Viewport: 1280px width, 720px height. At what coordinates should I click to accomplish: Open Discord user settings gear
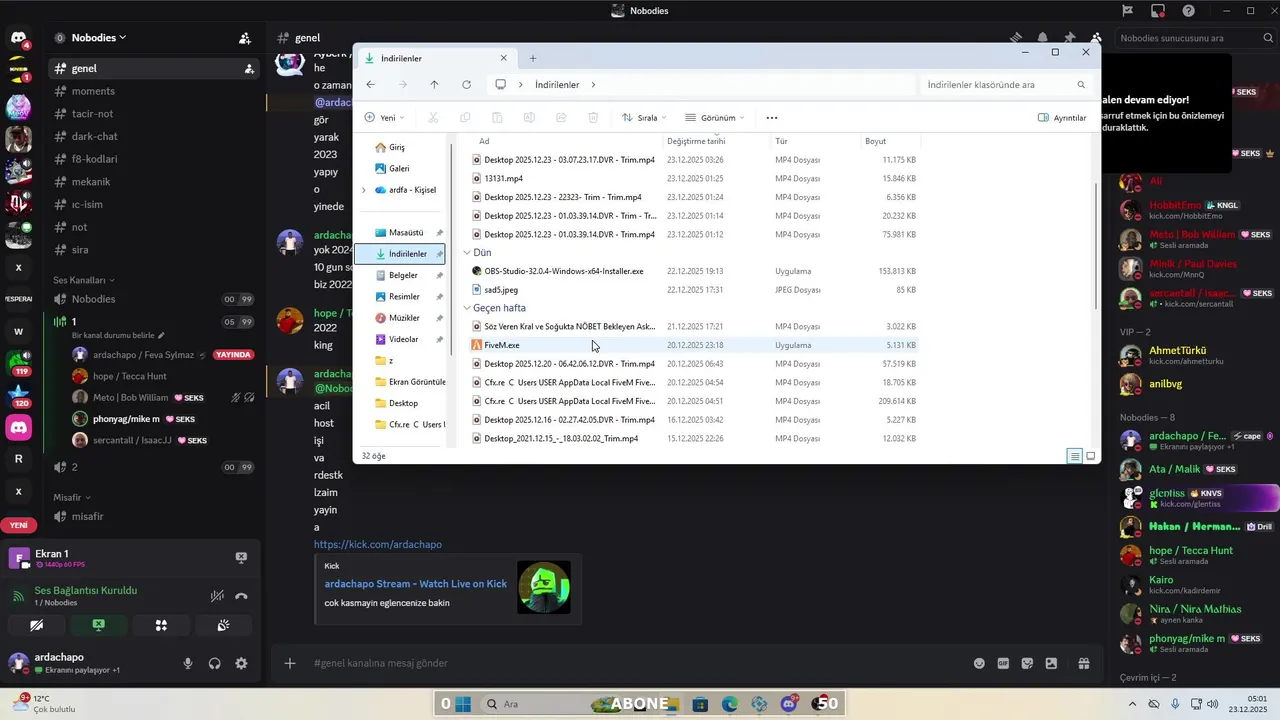point(241,663)
